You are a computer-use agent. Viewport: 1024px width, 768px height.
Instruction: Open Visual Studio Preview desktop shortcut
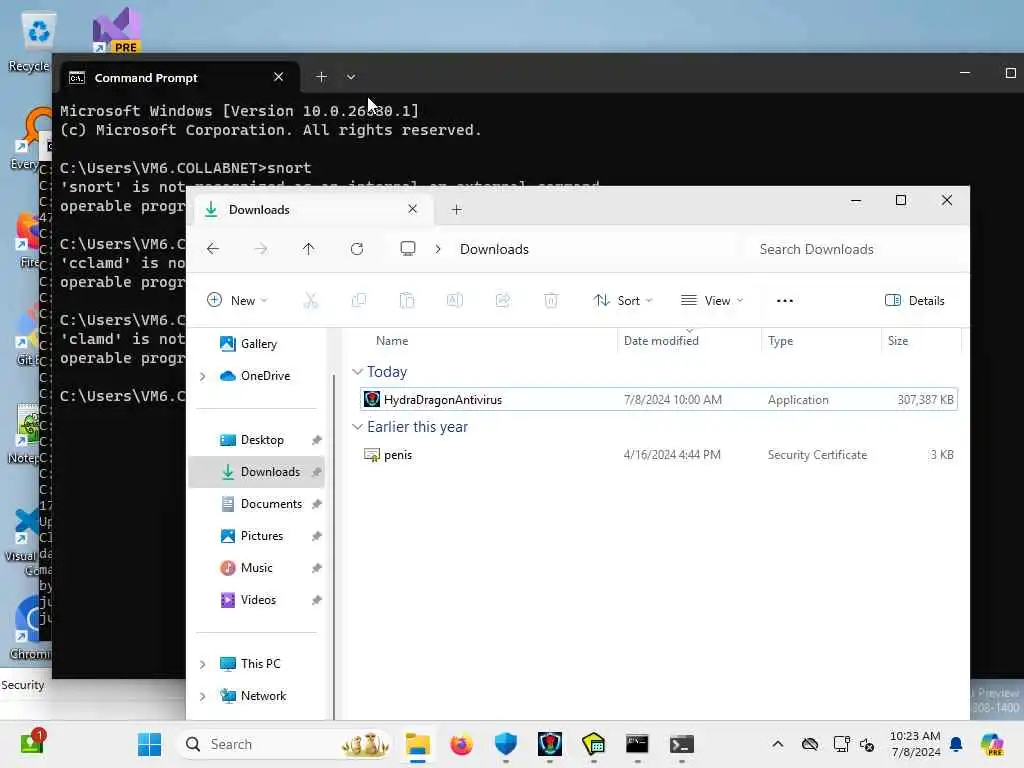(x=116, y=30)
